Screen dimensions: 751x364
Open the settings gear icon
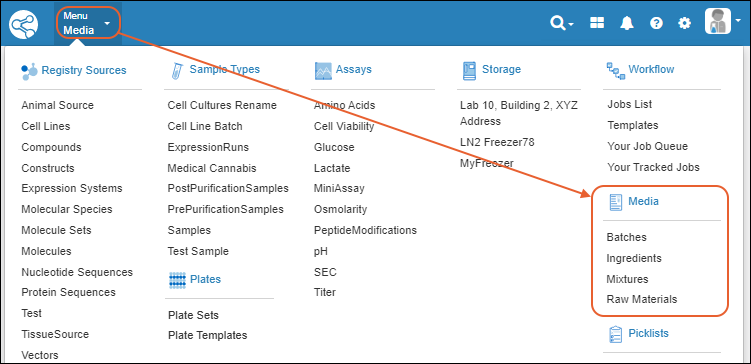(685, 23)
